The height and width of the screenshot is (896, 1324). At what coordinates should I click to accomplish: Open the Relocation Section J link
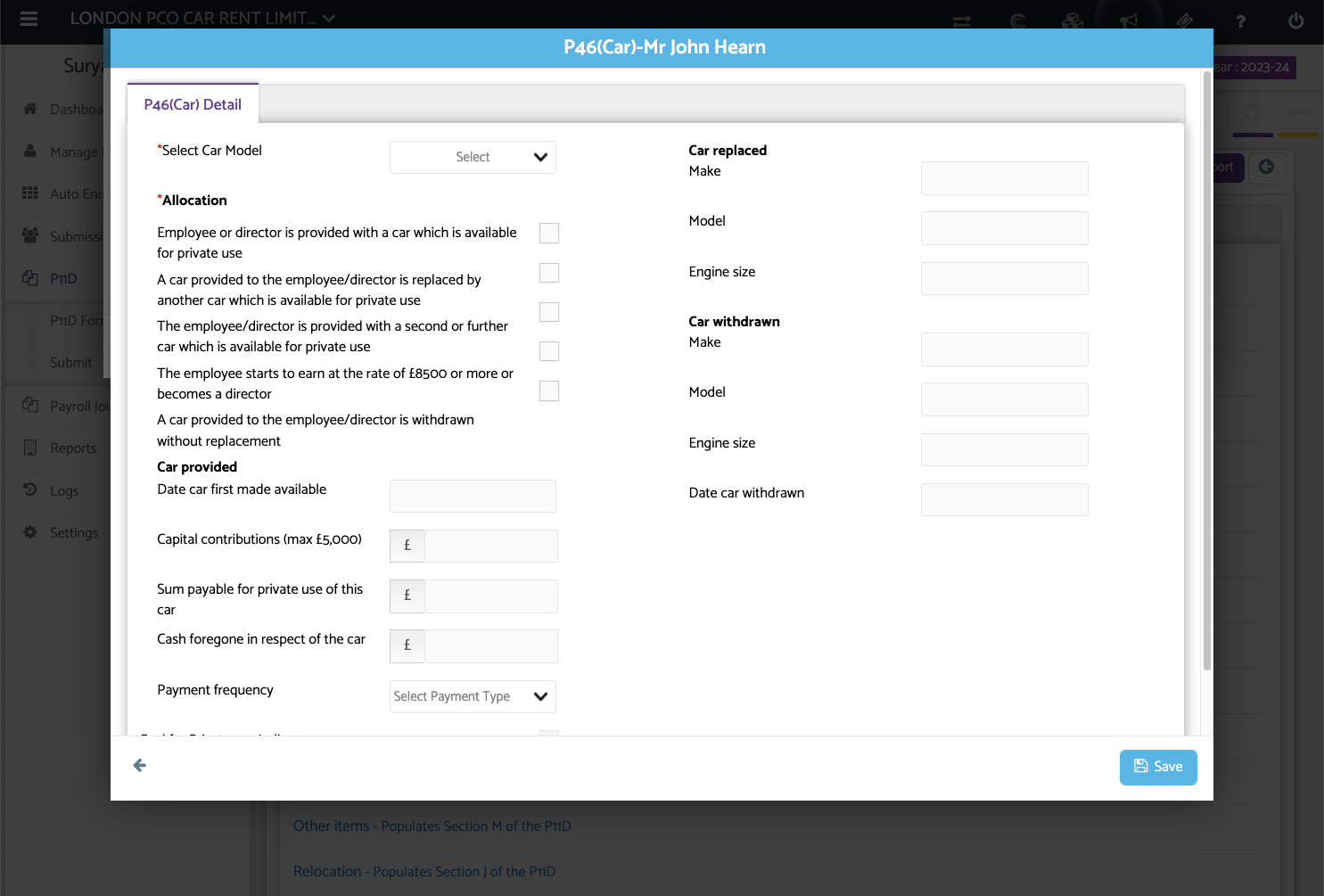(424, 872)
